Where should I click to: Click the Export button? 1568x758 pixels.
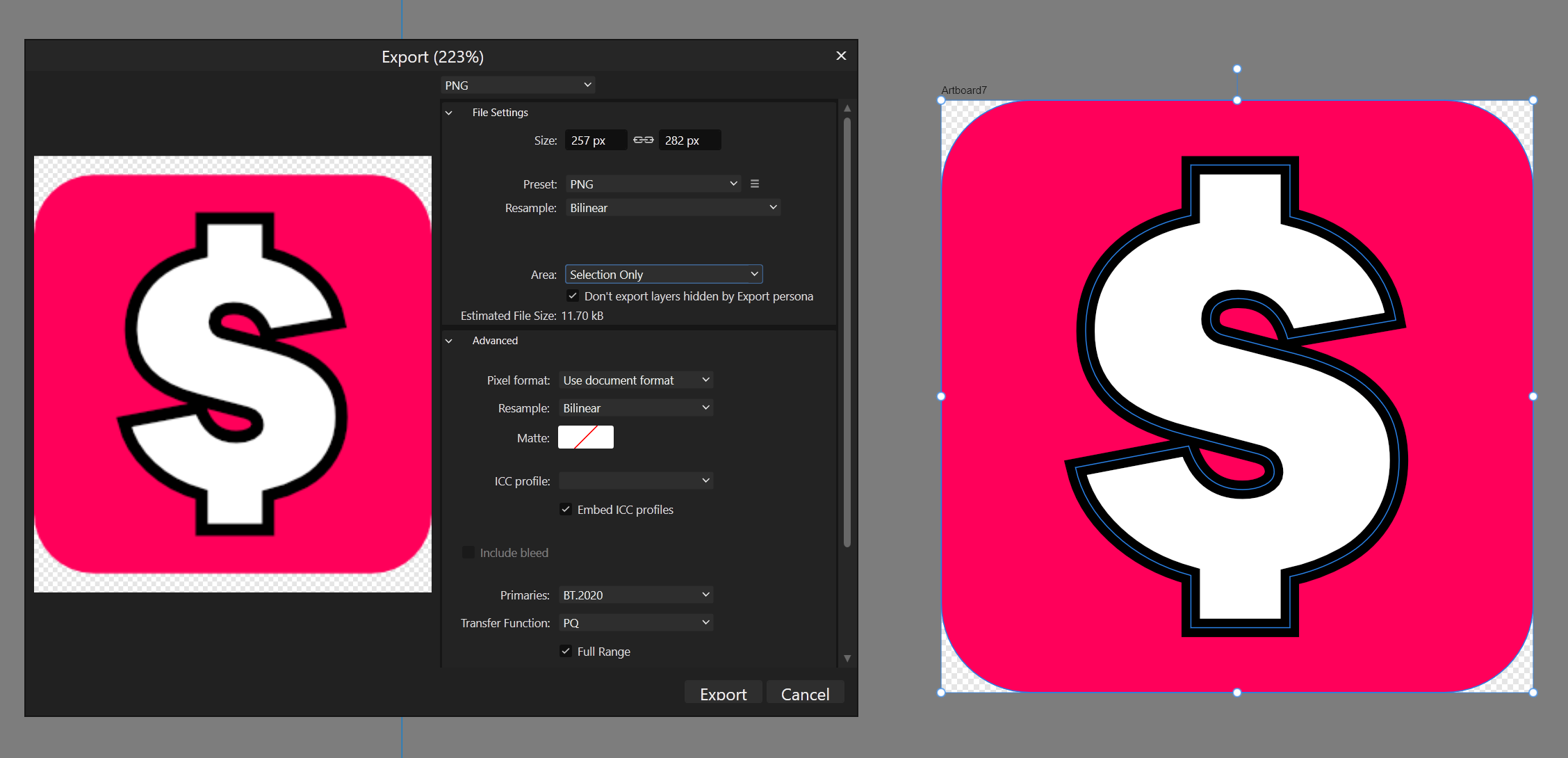(723, 693)
